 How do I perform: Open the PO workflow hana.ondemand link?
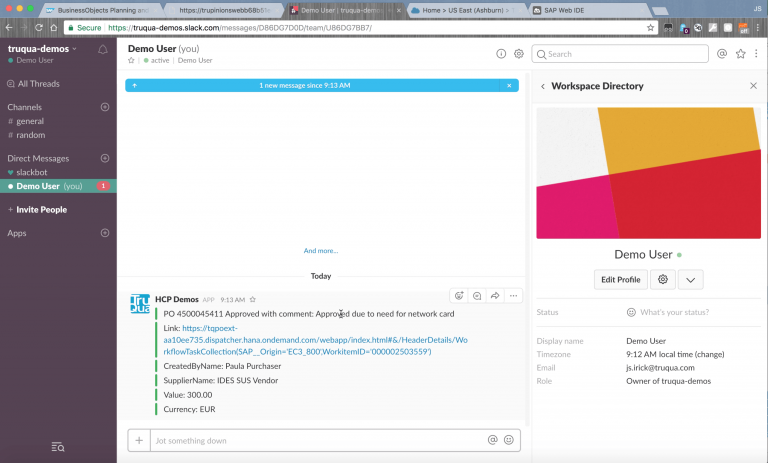[315, 340]
